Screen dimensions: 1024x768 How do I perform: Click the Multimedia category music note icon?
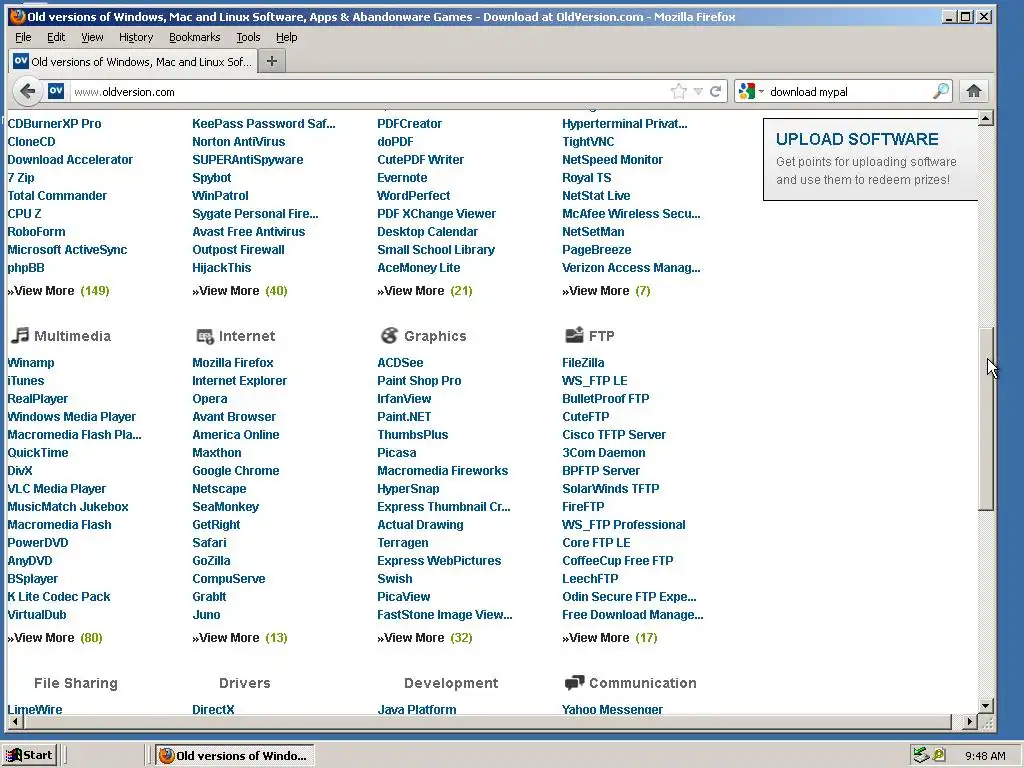pyautogui.click(x=20, y=336)
